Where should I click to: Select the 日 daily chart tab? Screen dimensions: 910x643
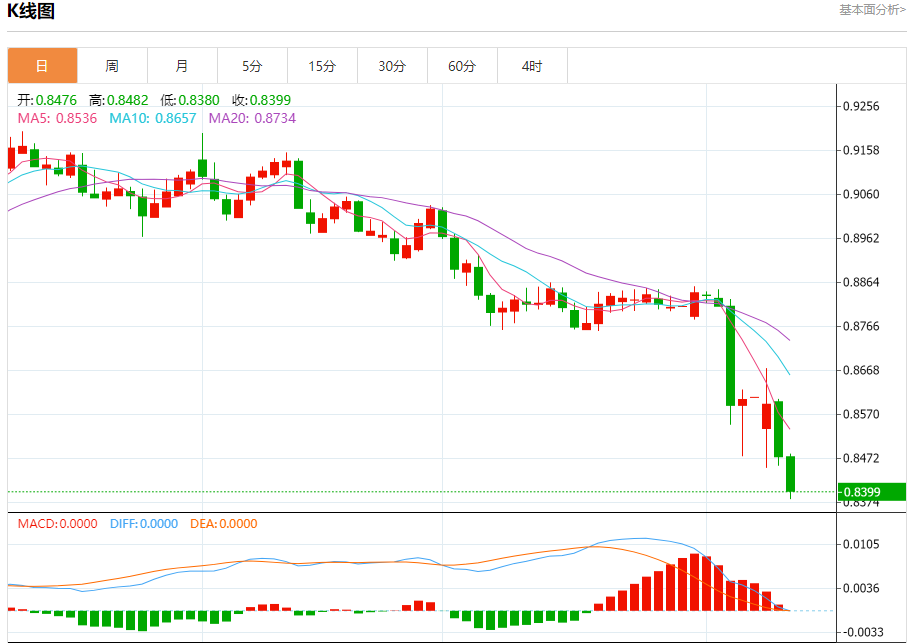coord(42,66)
